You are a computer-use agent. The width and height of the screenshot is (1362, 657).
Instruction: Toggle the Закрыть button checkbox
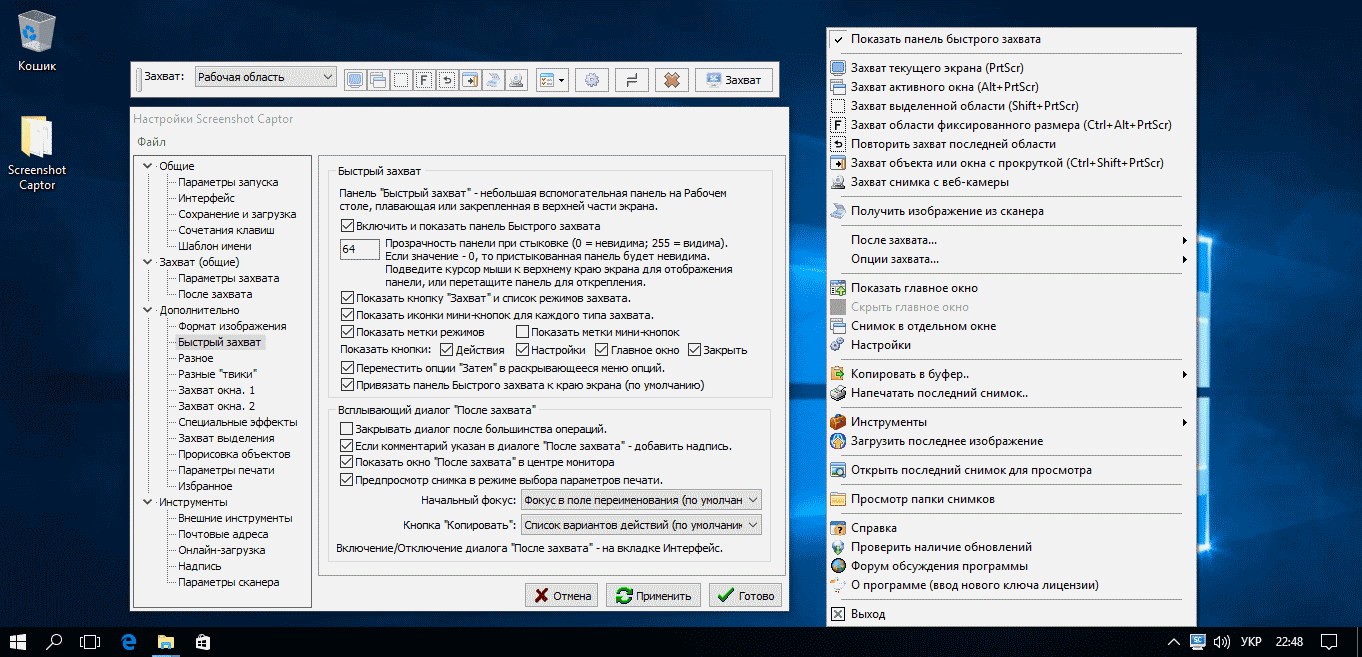[694, 350]
